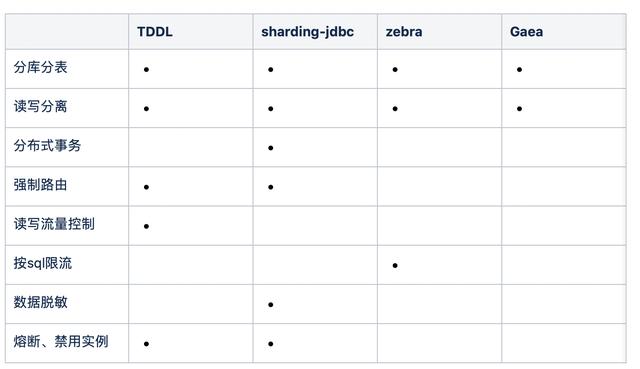Viewport: 640px width, 369px height.
Task: Click the 分布式事务 row label
Action: [47, 146]
